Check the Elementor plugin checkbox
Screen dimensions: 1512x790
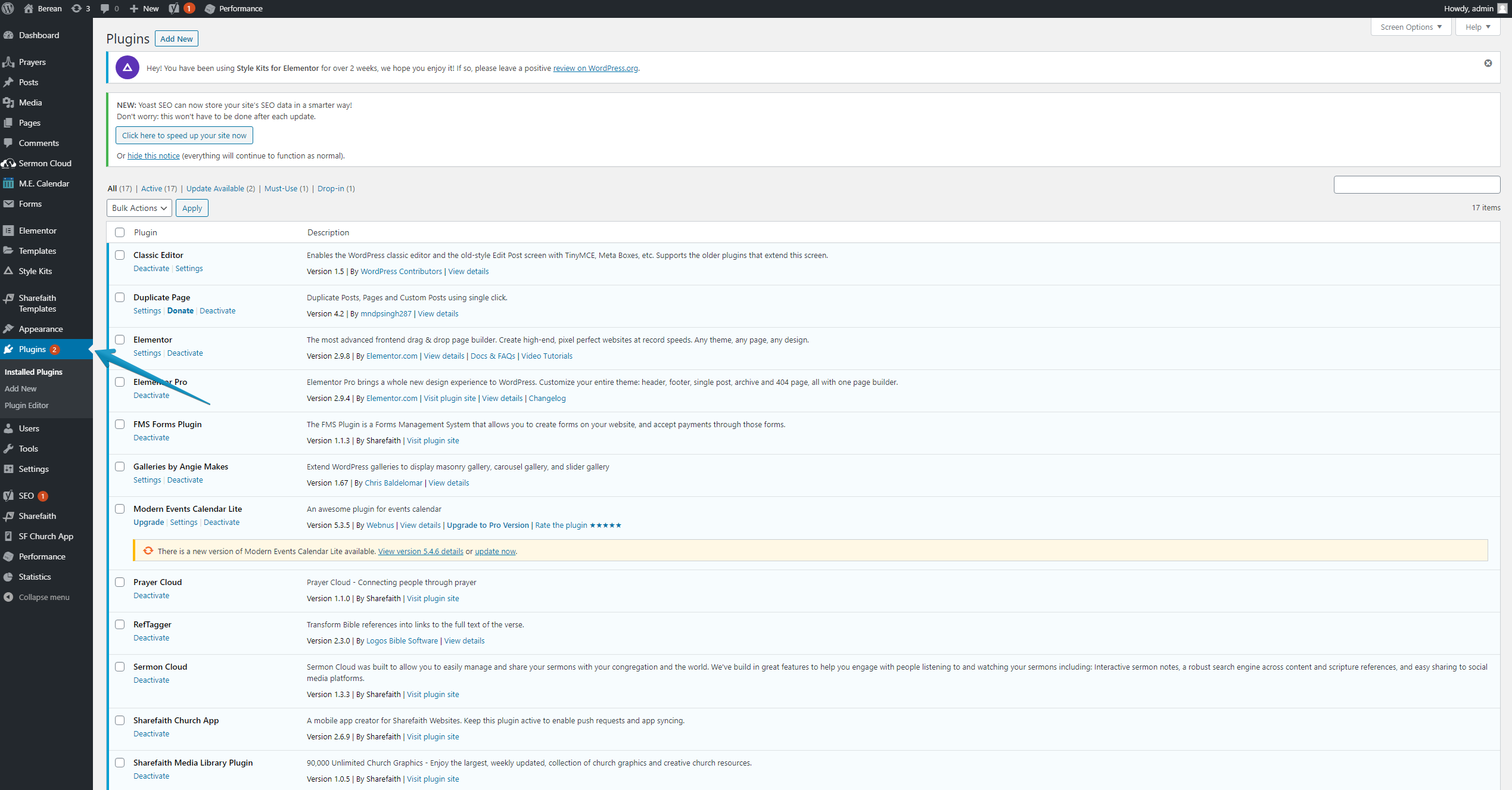click(120, 340)
